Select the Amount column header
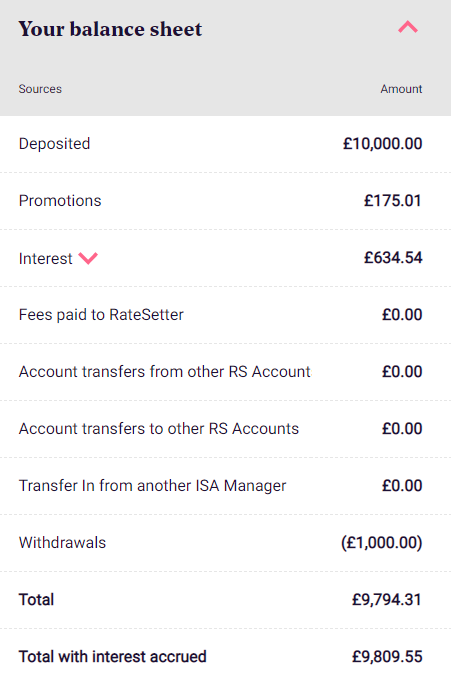The width and height of the screenshot is (451, 677). [401, 89]
